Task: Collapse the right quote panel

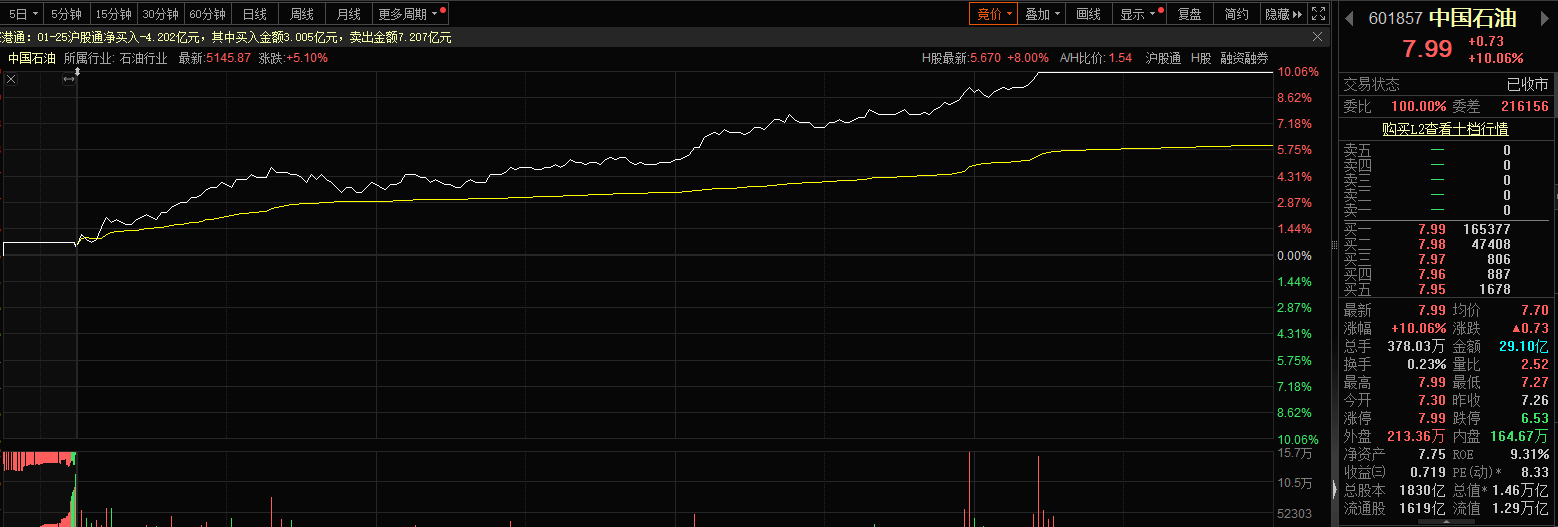Action: [x=1334, y=489]
